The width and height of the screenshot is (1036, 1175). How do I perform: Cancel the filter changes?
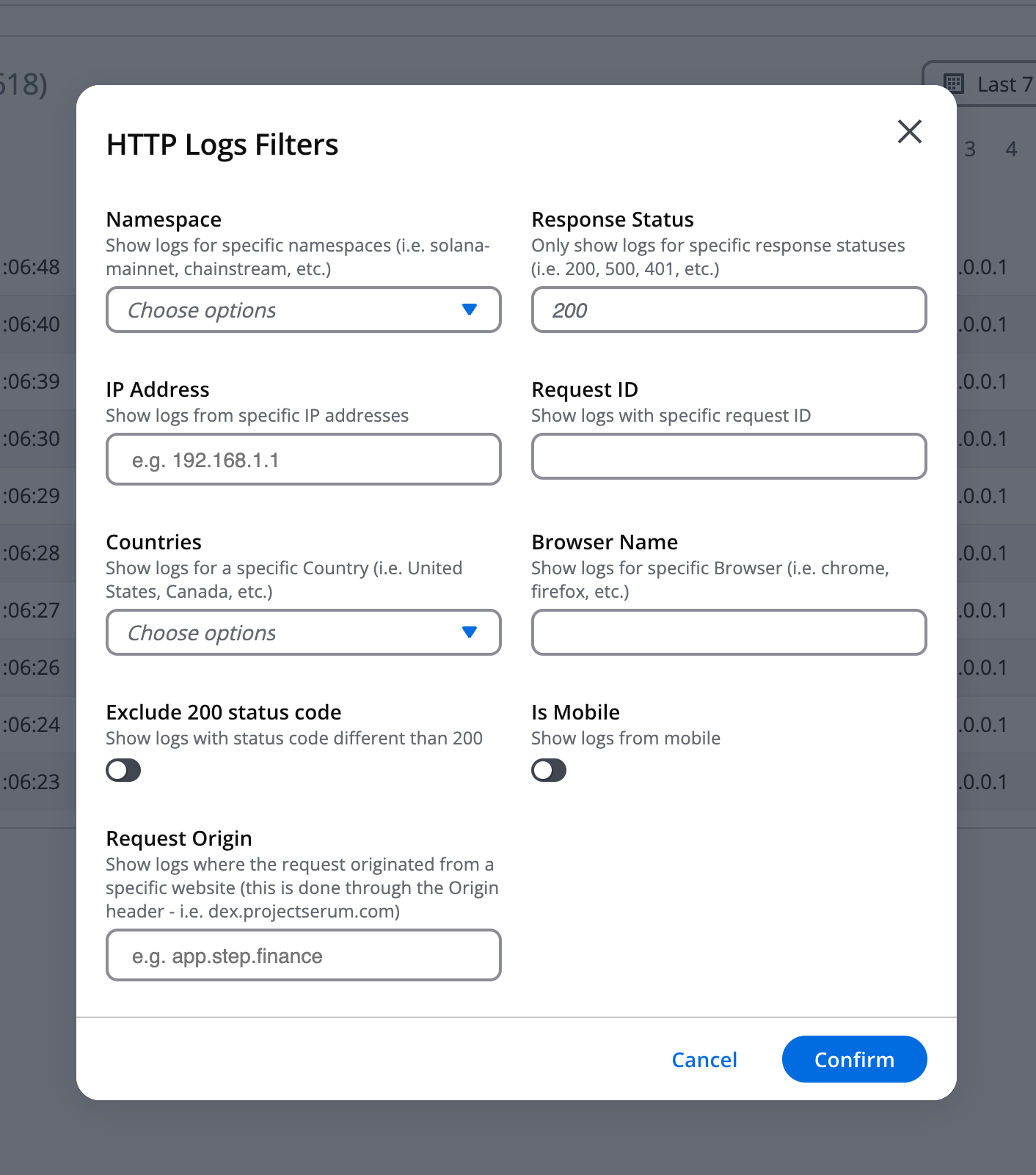(704, 1059)
